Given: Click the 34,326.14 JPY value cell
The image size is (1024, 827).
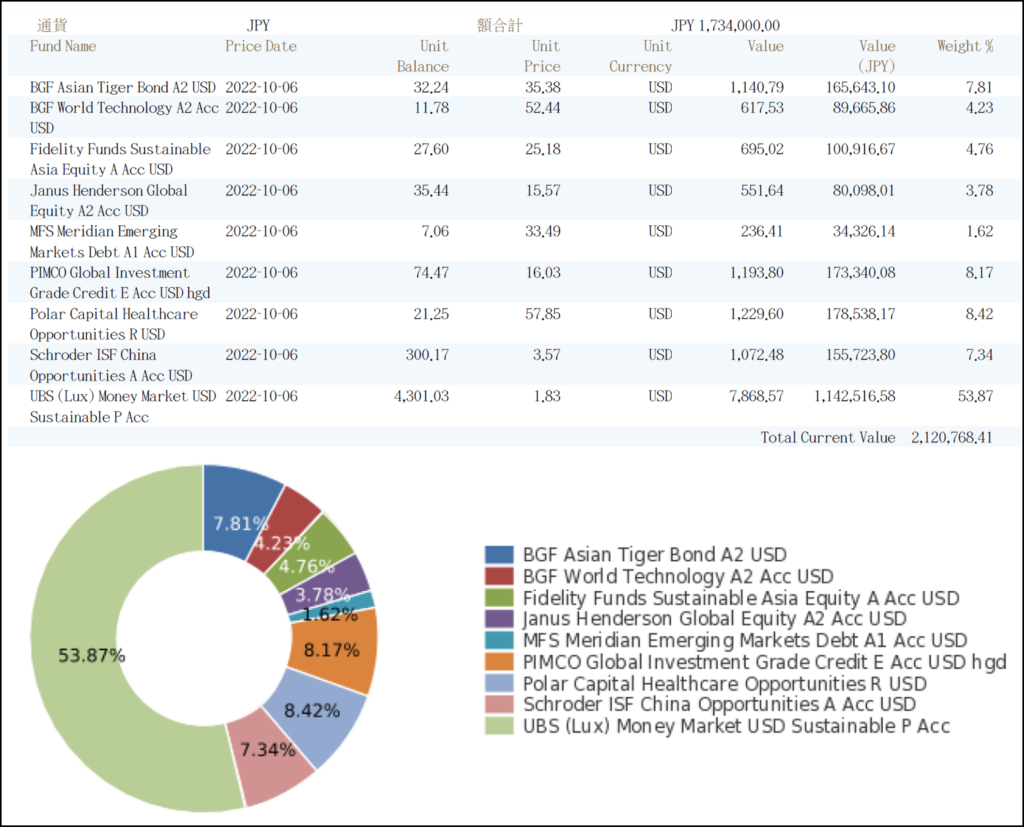Looking at the screenshot, I should click(864, 231).
